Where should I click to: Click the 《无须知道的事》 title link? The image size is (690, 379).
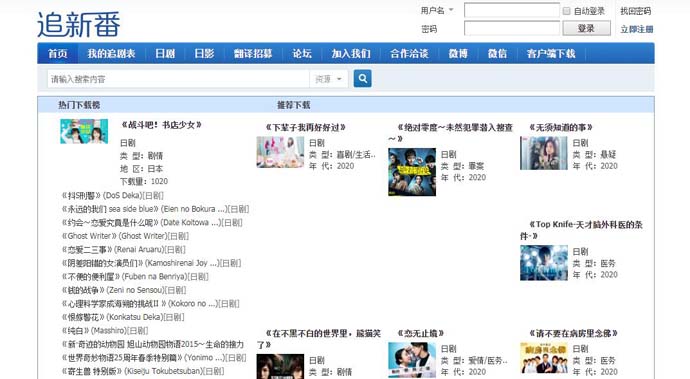pyautogui.click(x=561, y=128)
